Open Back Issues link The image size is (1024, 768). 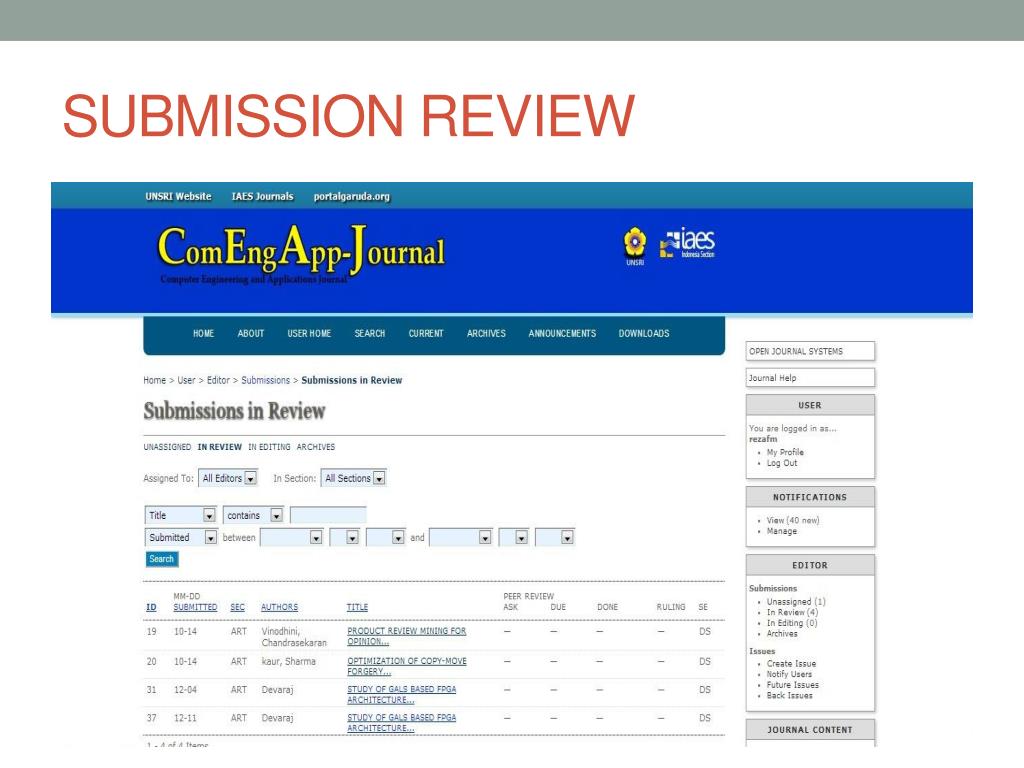790,696
